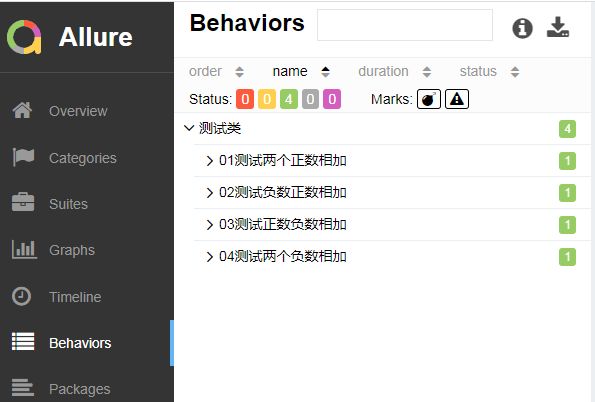
Task: Toggle the gray skipped status filter
Action: [x=310, y=99]
